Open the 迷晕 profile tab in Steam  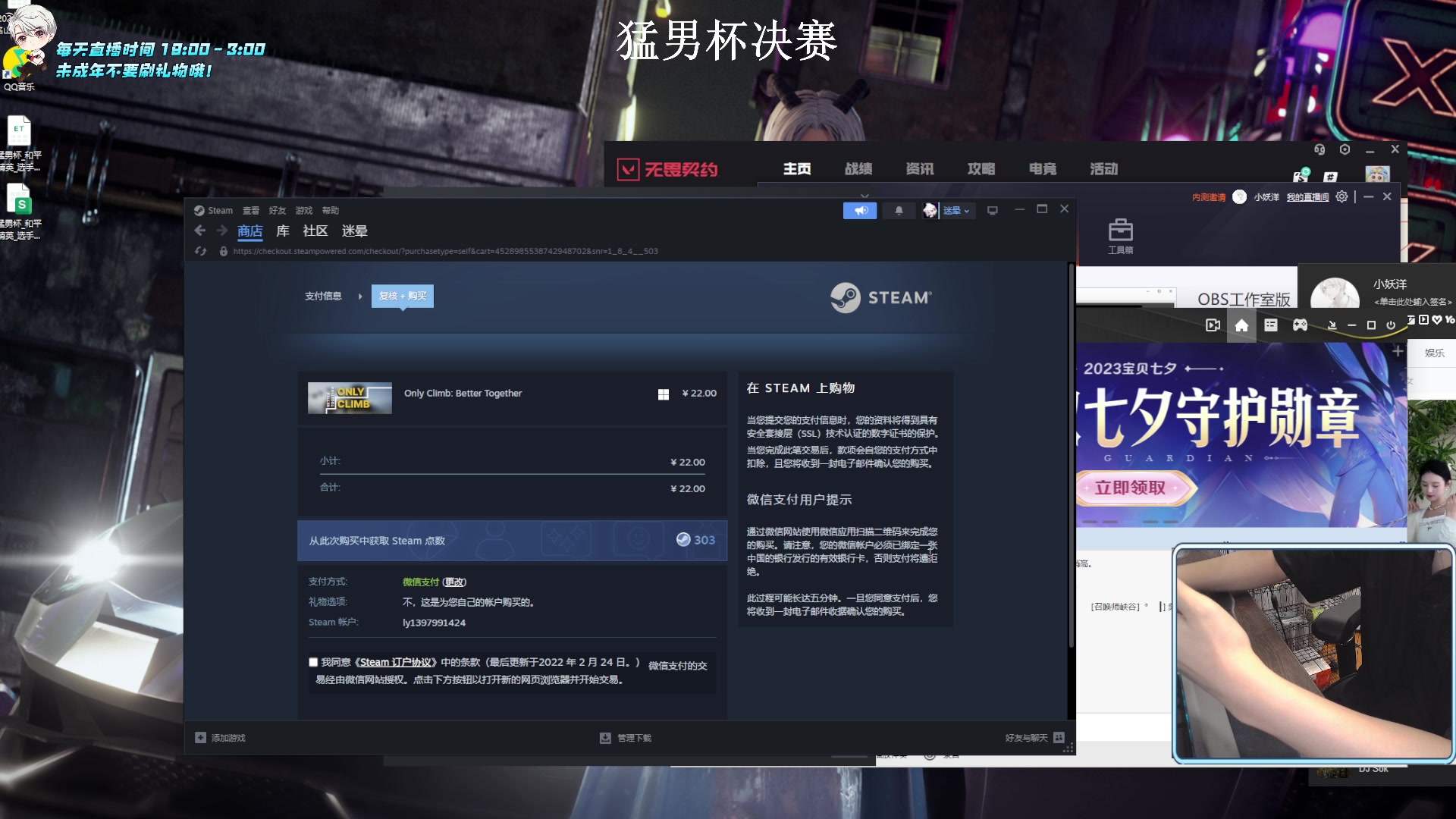tap(354, 231)
